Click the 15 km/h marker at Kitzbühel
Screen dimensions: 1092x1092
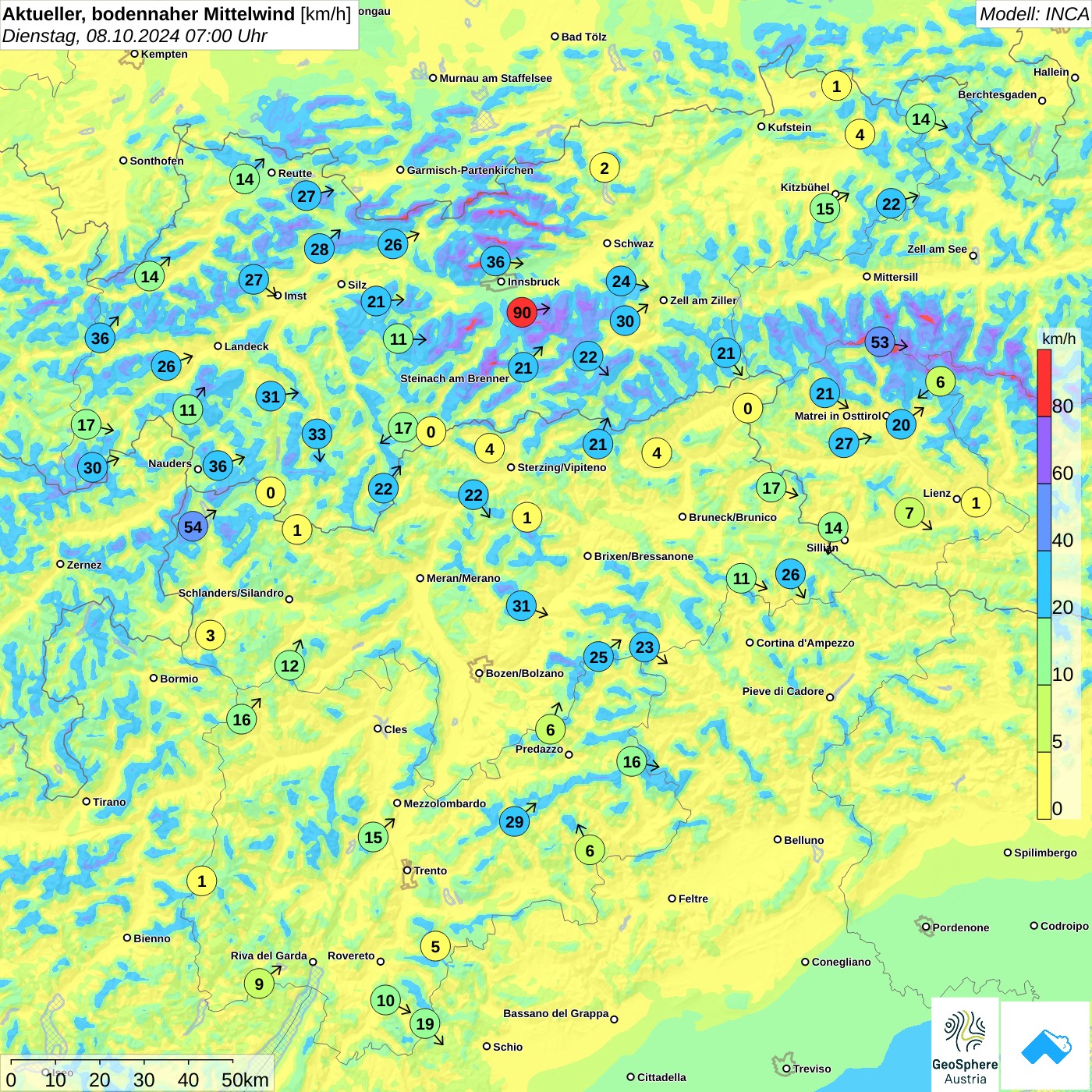tap(824, 209)
